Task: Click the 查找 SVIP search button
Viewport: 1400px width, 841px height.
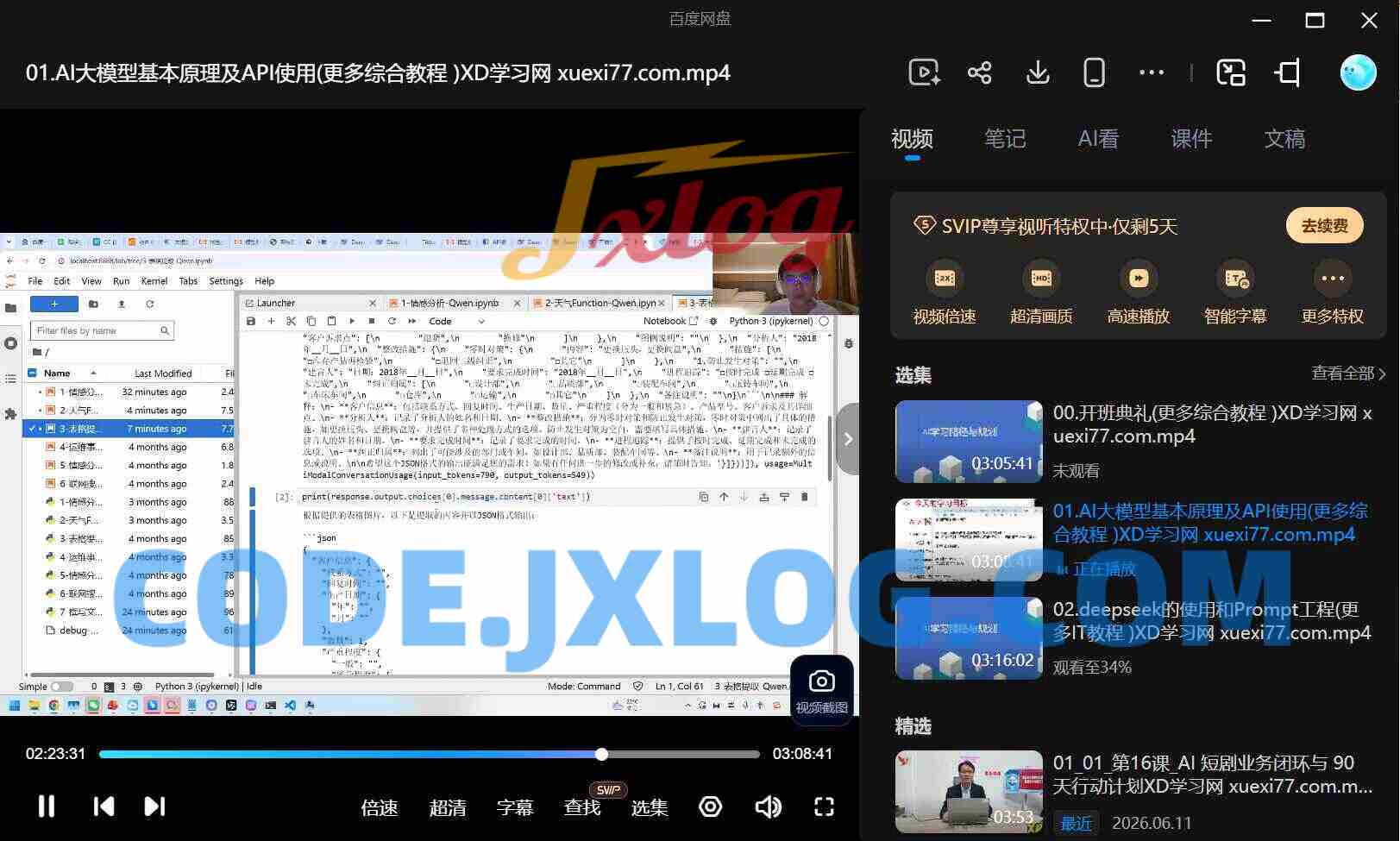Action: pos(583,808)
